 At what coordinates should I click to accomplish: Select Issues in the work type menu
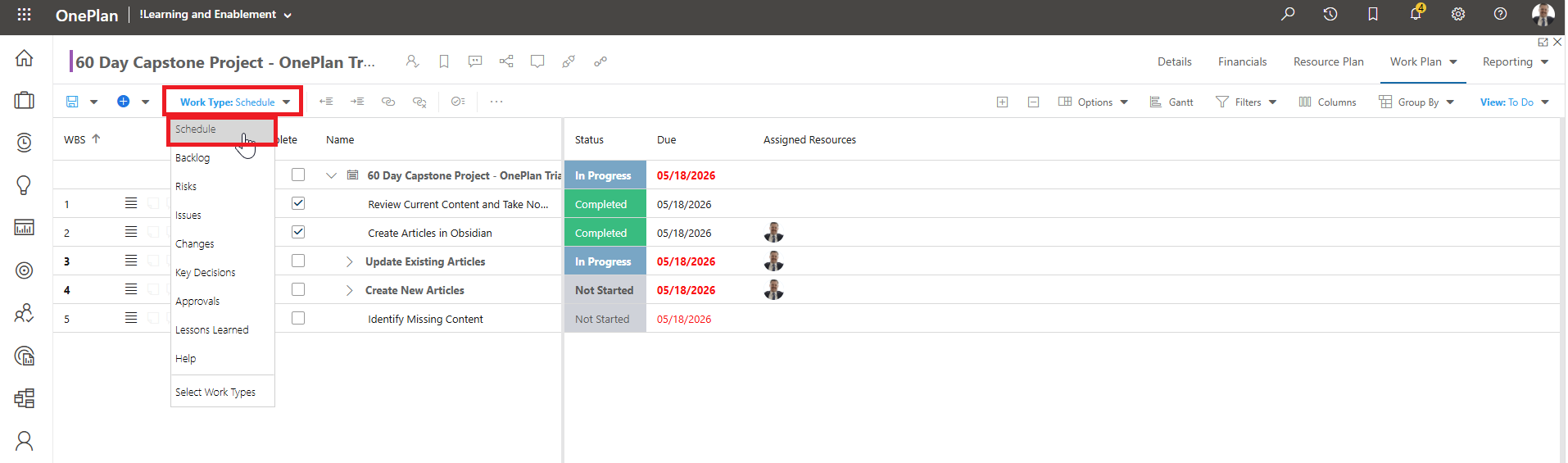[222, 216]
